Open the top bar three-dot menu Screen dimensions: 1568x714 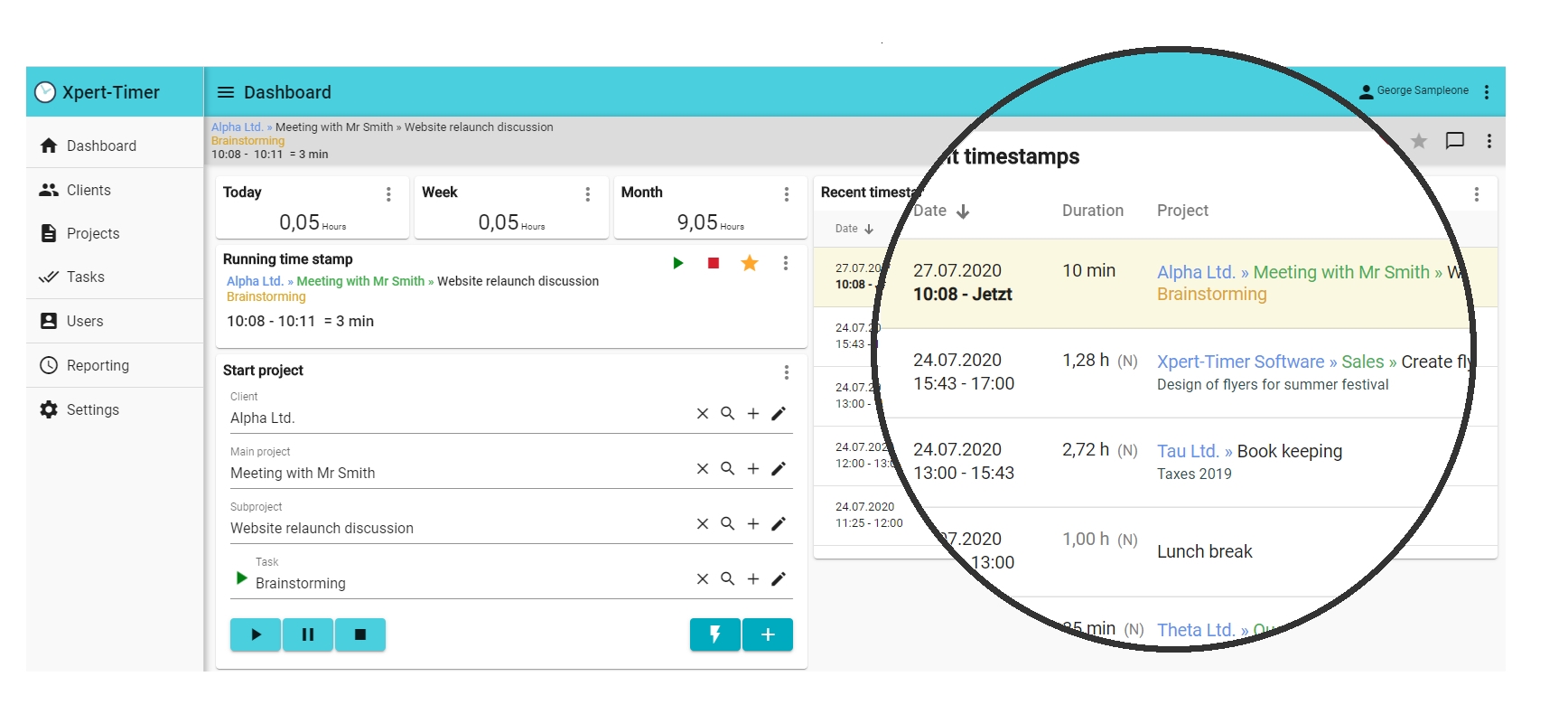point(1487,91)
